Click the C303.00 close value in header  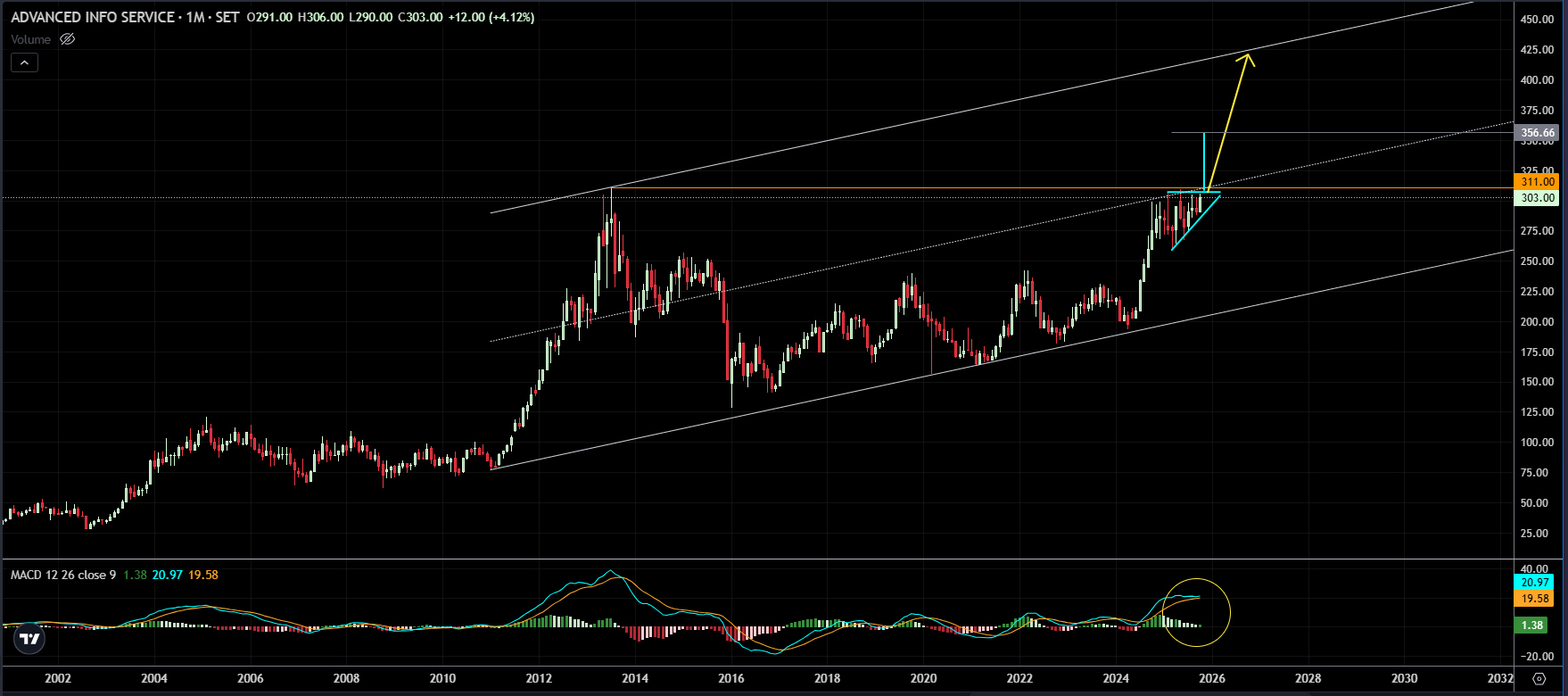[x=420, y=17]
